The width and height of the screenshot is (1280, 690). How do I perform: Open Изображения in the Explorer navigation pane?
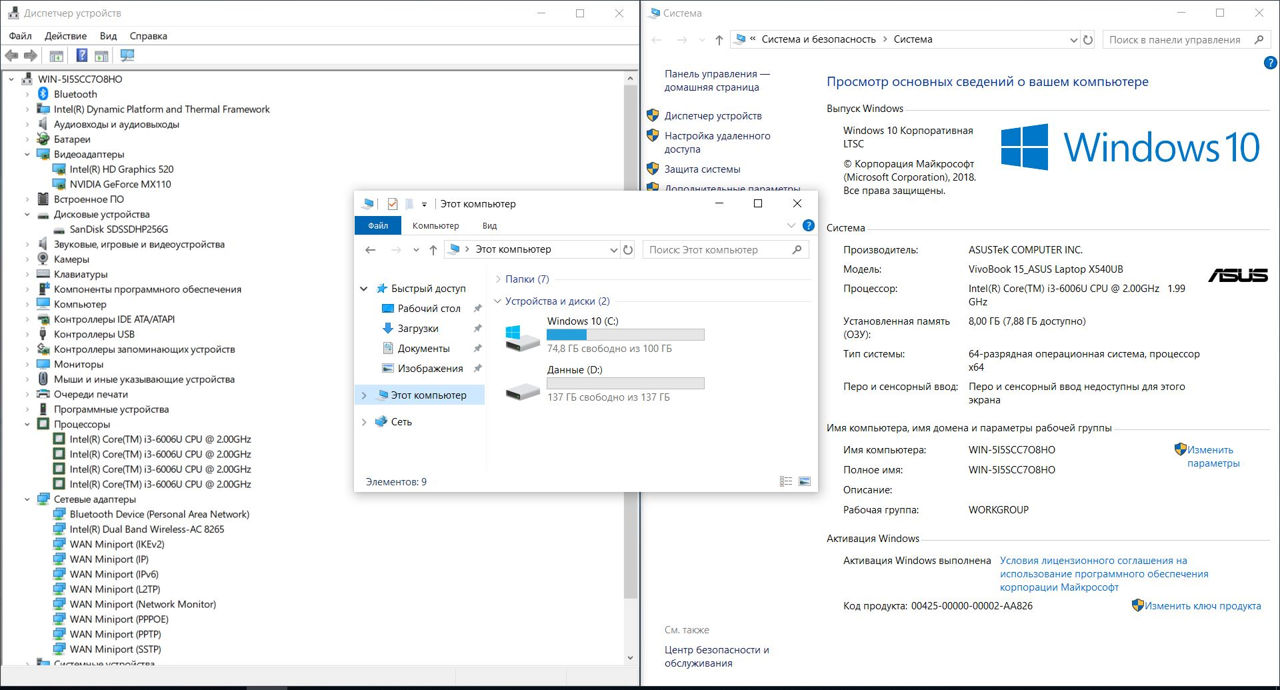click(x=430, y=369)
